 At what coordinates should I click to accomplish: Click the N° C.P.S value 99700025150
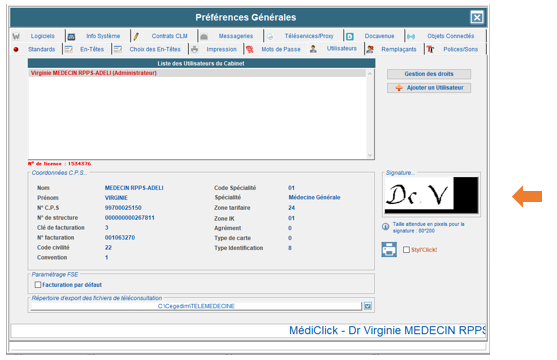123,208
